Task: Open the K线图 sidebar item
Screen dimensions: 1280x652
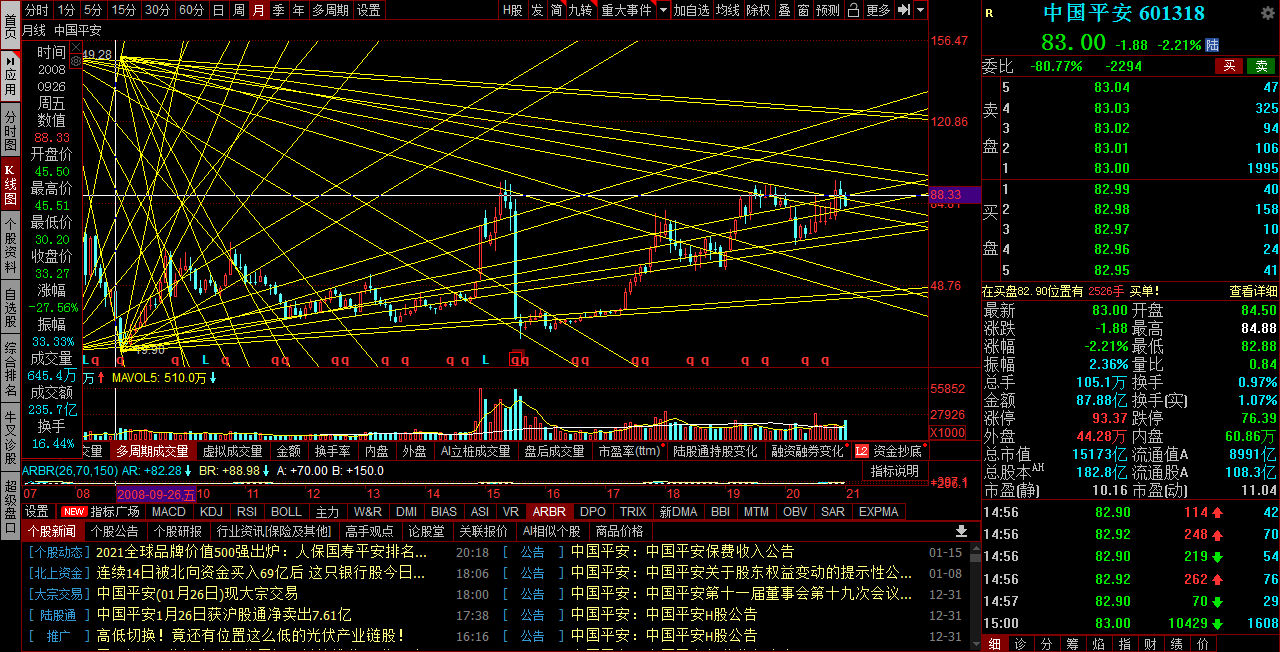Action: 10,183
